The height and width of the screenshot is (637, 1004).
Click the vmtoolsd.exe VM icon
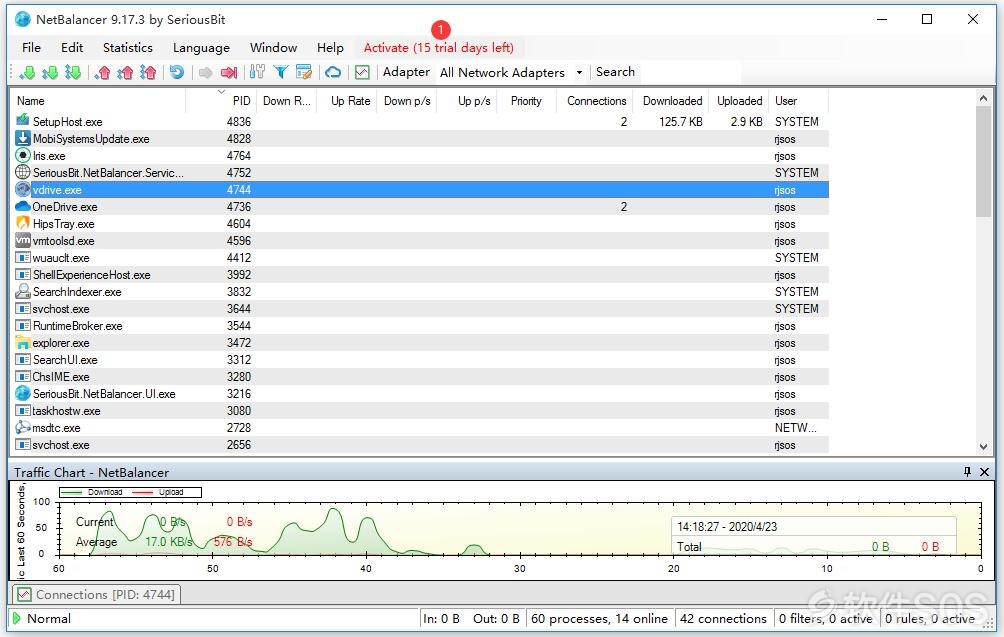23,241
